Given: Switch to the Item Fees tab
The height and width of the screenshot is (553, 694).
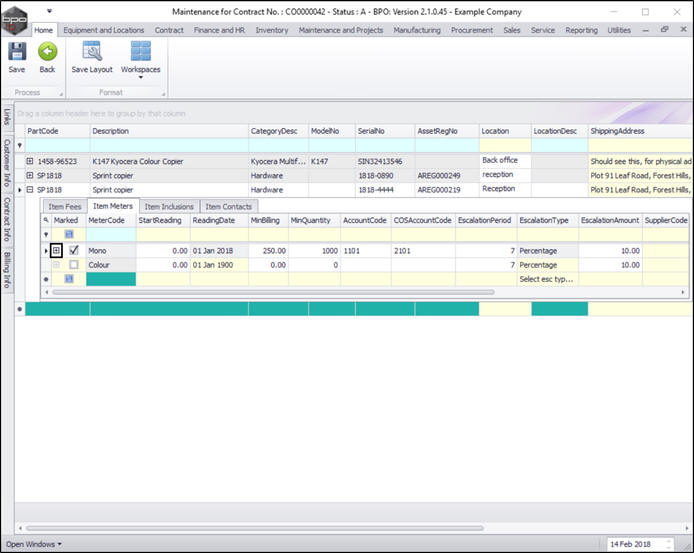Looking at the screenshot, I should [65, 206].
